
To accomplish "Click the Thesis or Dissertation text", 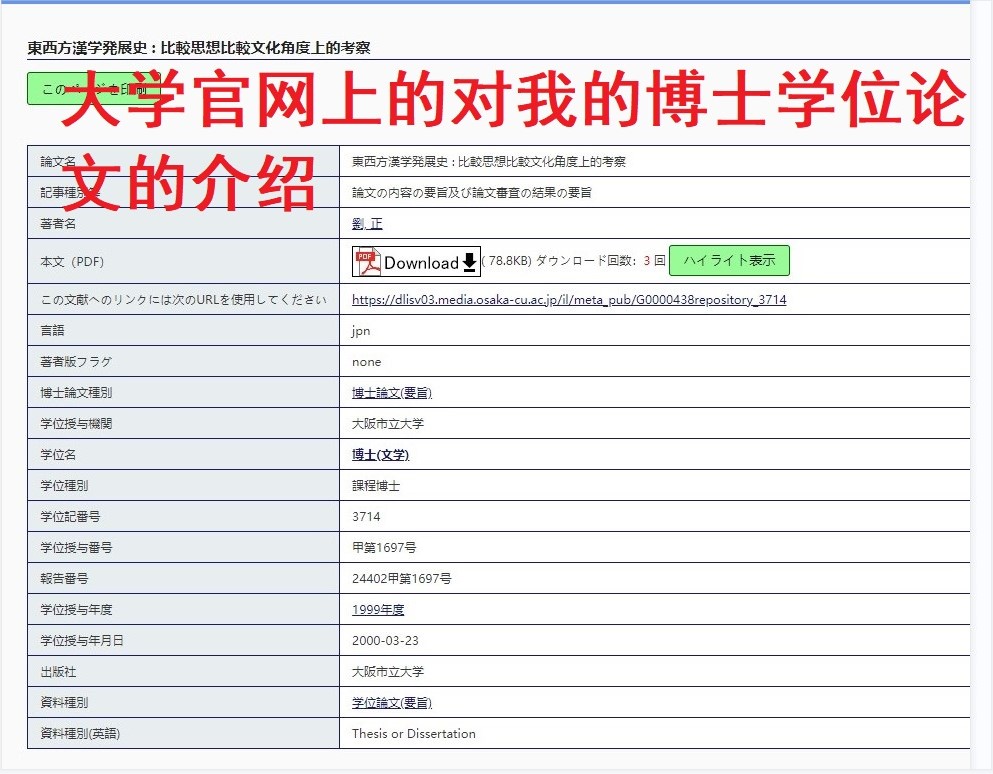I will click(x=413, y=734).
